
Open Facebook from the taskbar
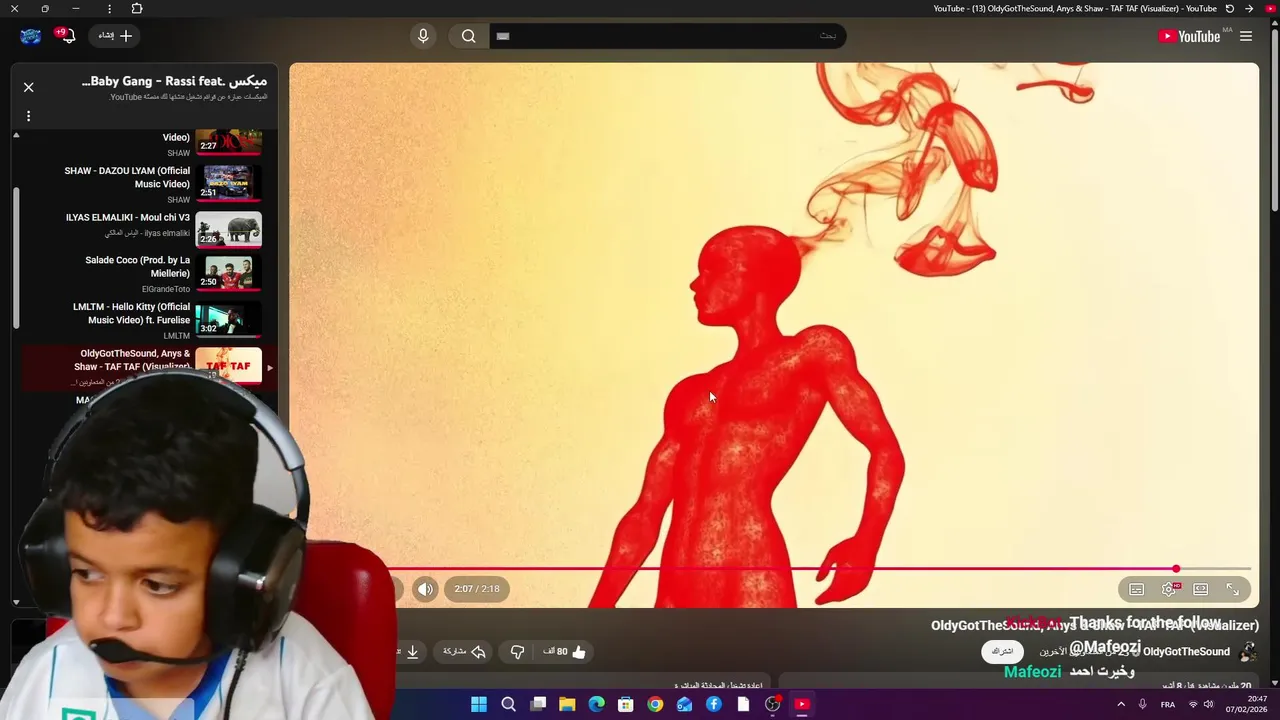pyautogui.click(x=714, y=705)
